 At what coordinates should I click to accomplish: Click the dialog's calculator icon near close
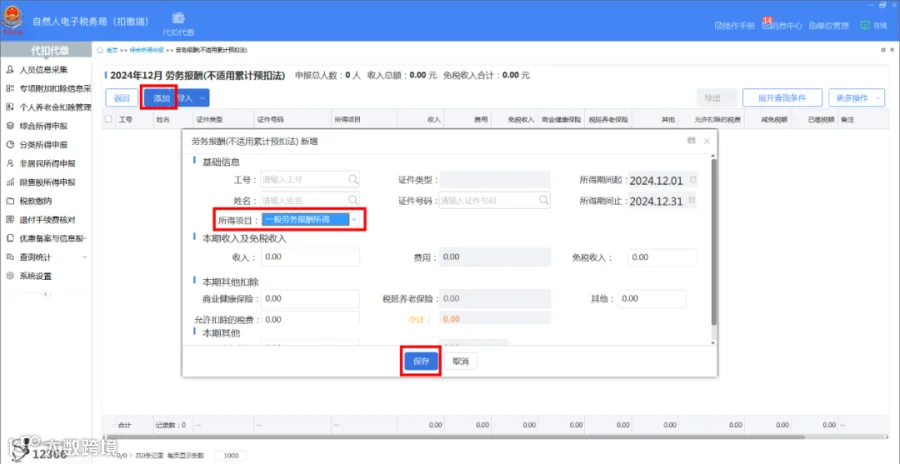coord(692,141)
